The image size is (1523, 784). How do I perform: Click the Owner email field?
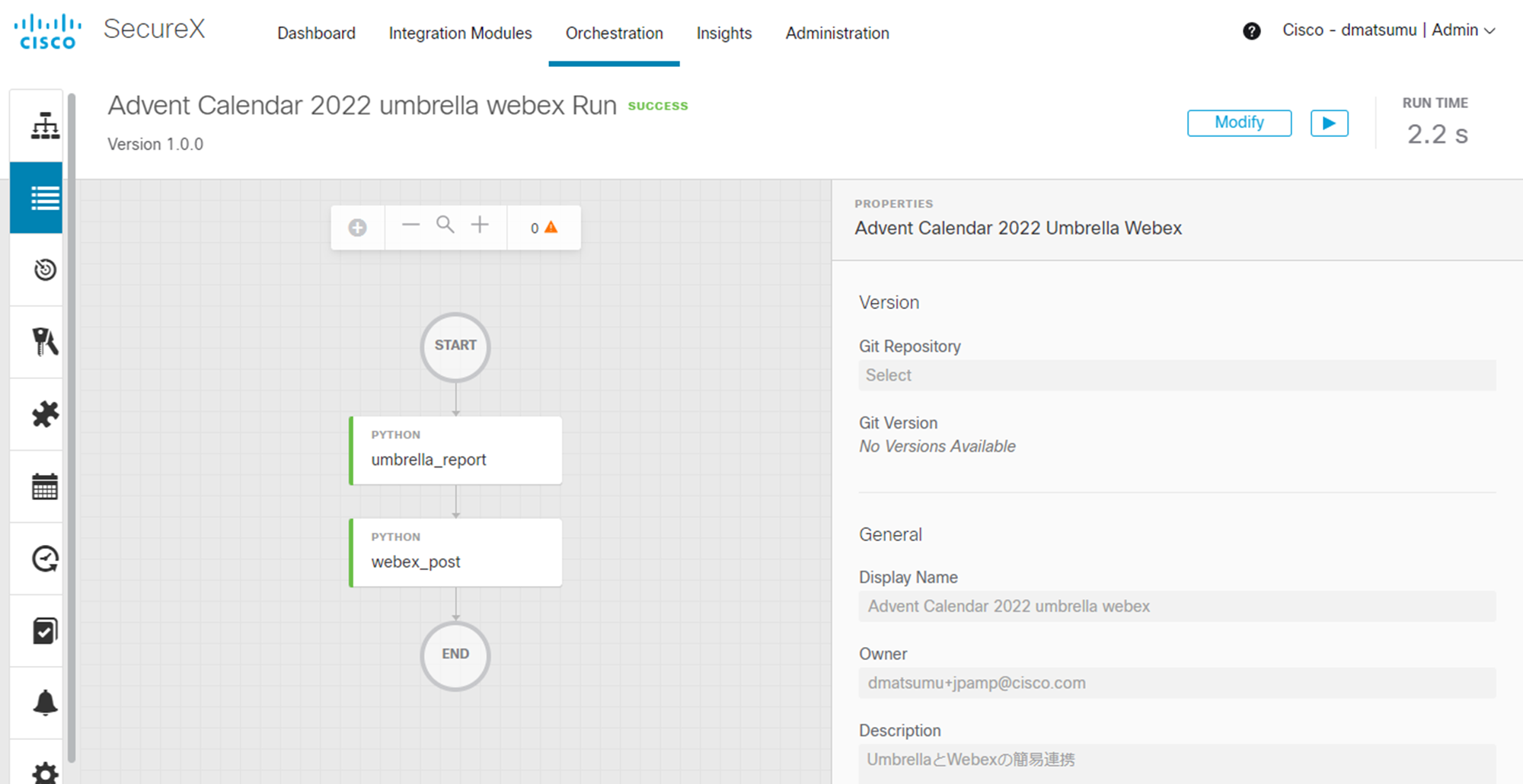(x=1177, y=683)
